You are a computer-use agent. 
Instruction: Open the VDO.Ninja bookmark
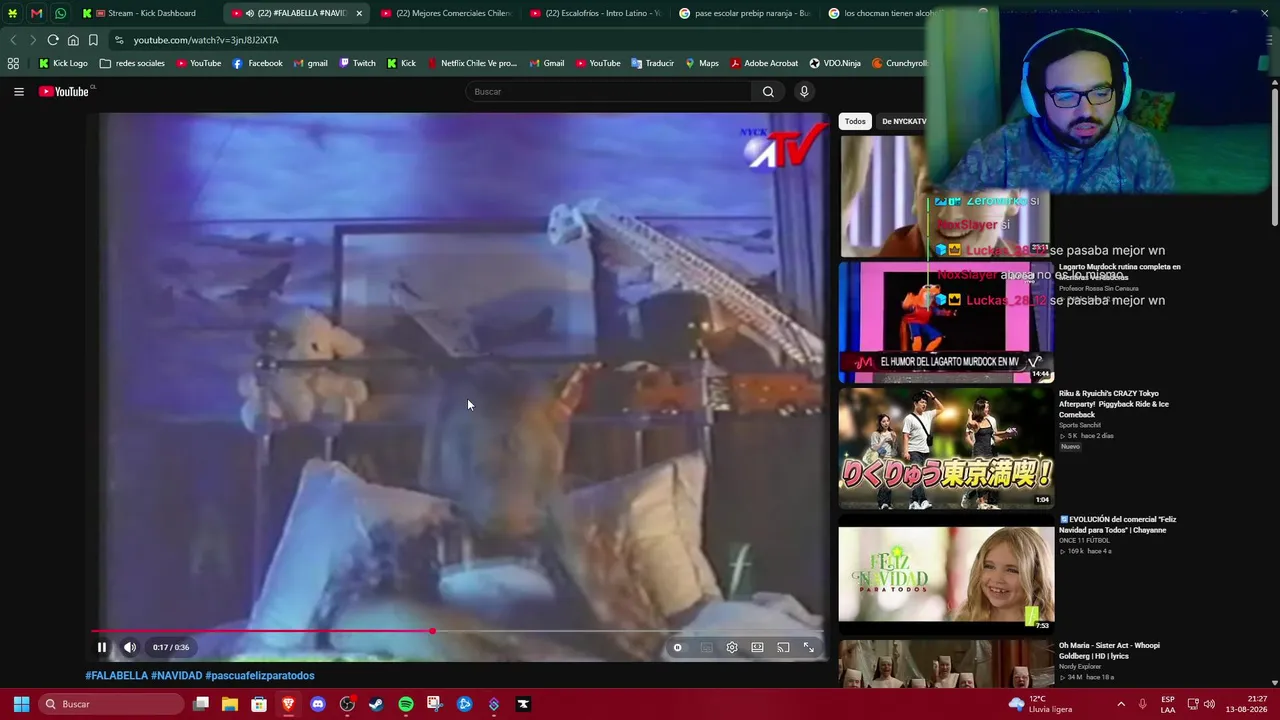tap(835, 63)
